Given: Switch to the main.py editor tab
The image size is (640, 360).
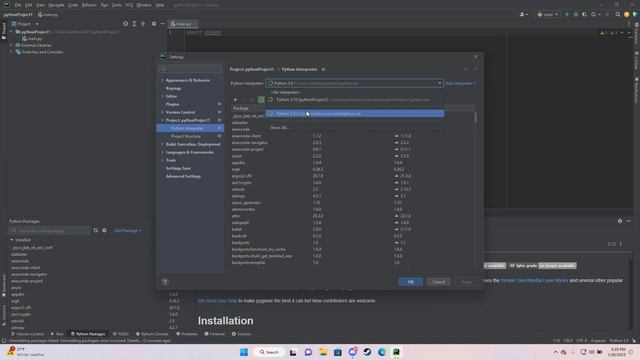Looking at the screenshot, I should (x=182, y=24).
